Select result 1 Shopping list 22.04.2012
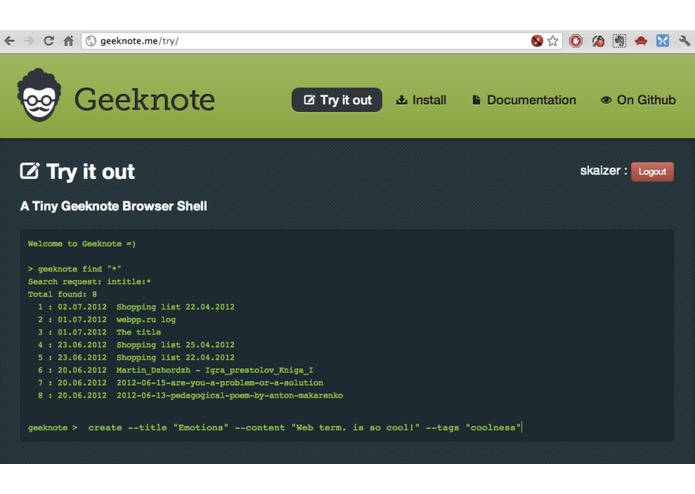 [x=136, y=307]
